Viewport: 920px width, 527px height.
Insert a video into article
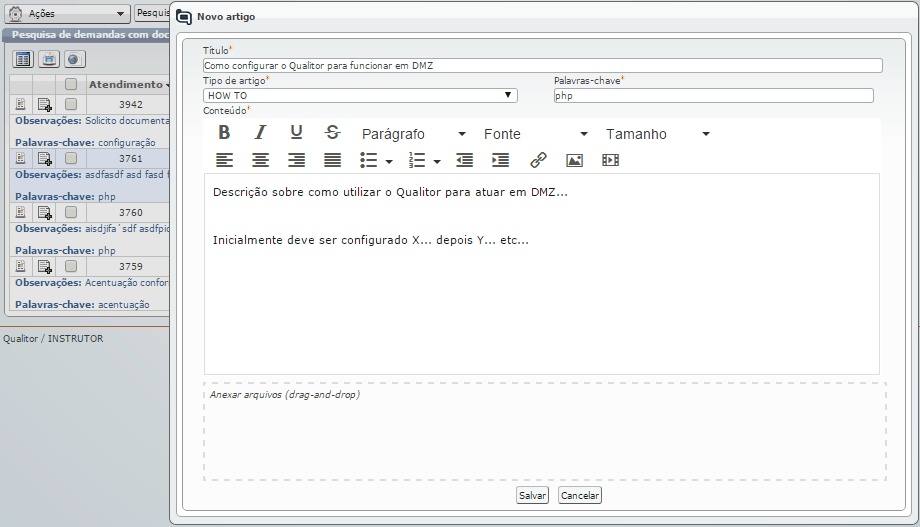pos(611,160)
